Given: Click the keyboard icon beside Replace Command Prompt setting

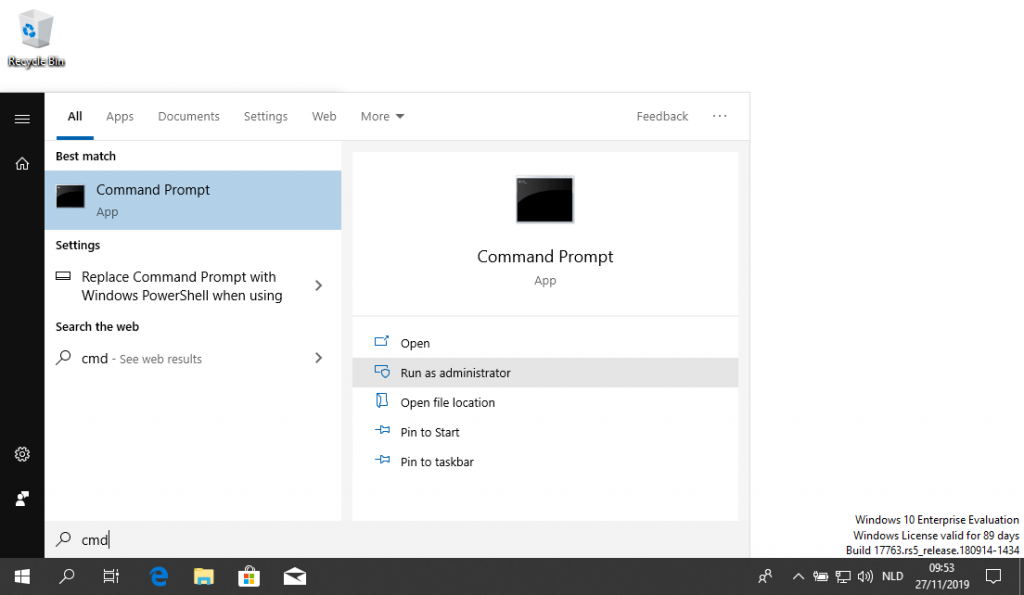Looking at the screenshot, I should [63, 276].
